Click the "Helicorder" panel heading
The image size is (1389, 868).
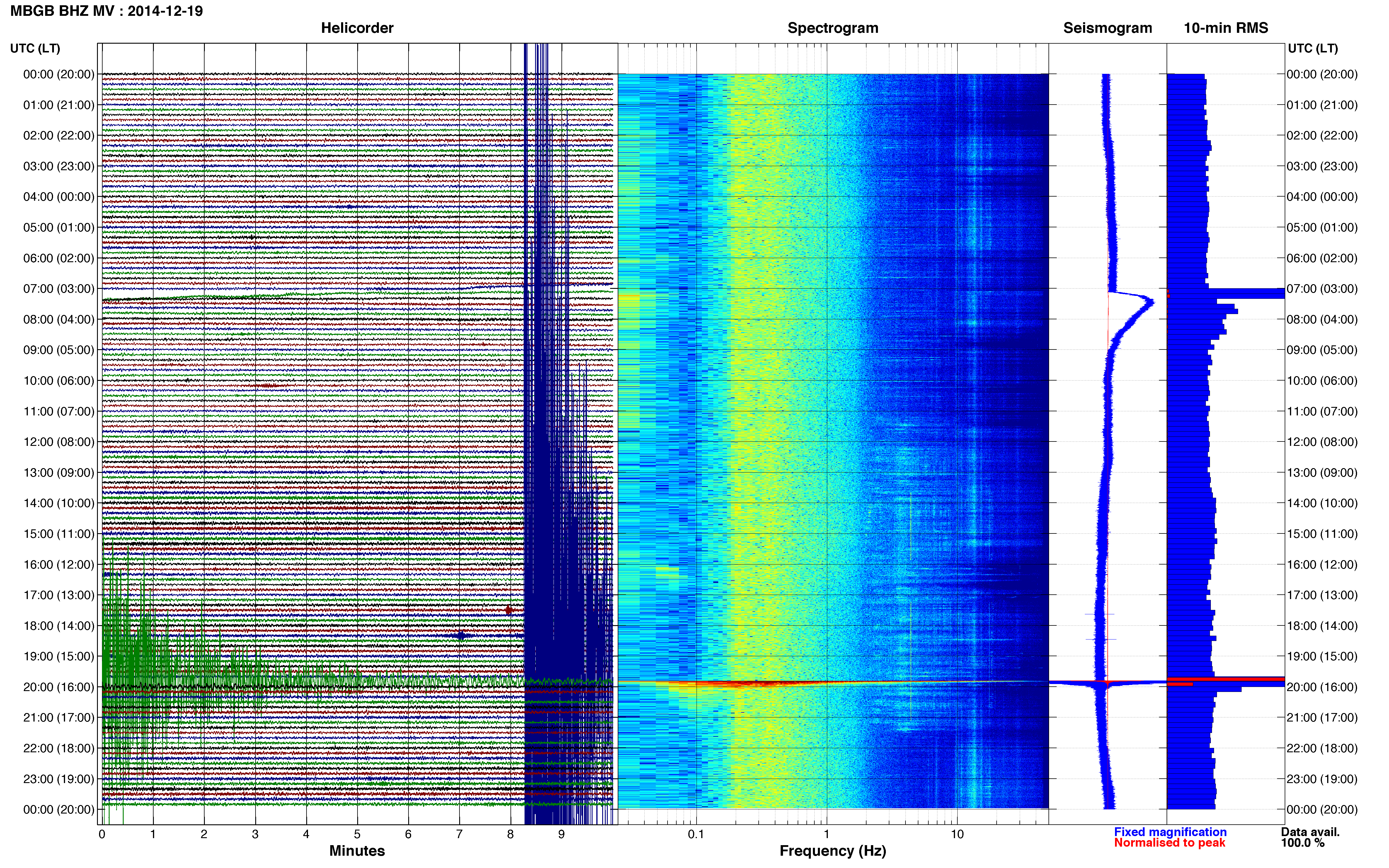tap(357, 28)
